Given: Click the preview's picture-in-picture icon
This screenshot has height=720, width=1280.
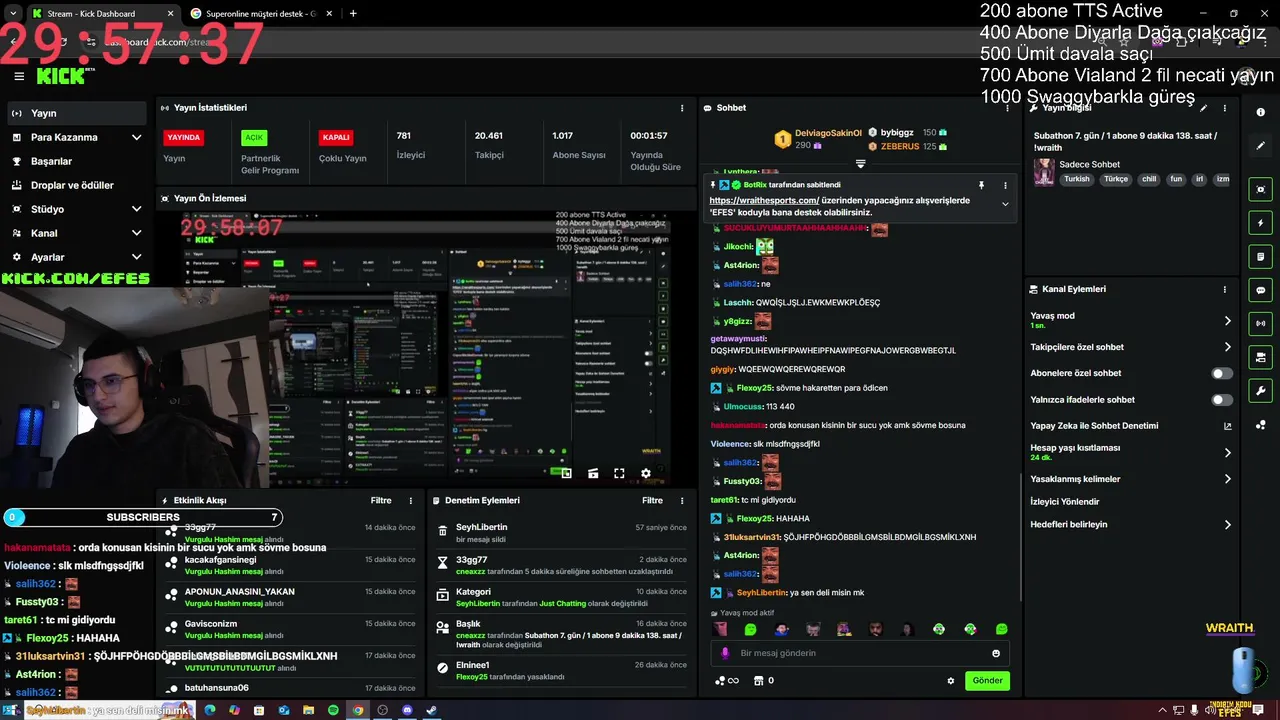Looking at the screenshot, I should click(x=566, y=474).
